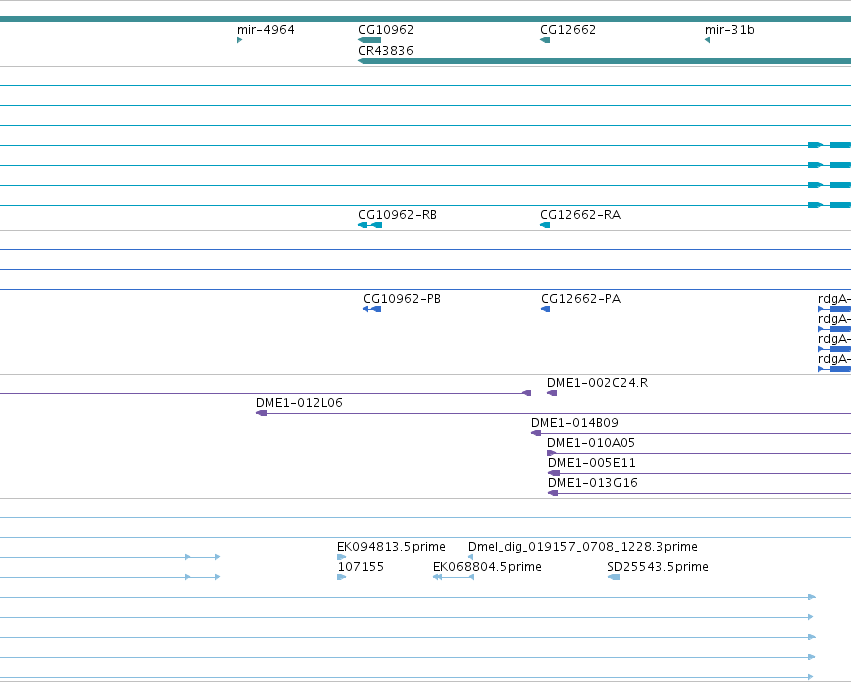Select the SD25543.5prime EST glyph
Viewport: 851px width, 682px height.
[x=613, y=577]
